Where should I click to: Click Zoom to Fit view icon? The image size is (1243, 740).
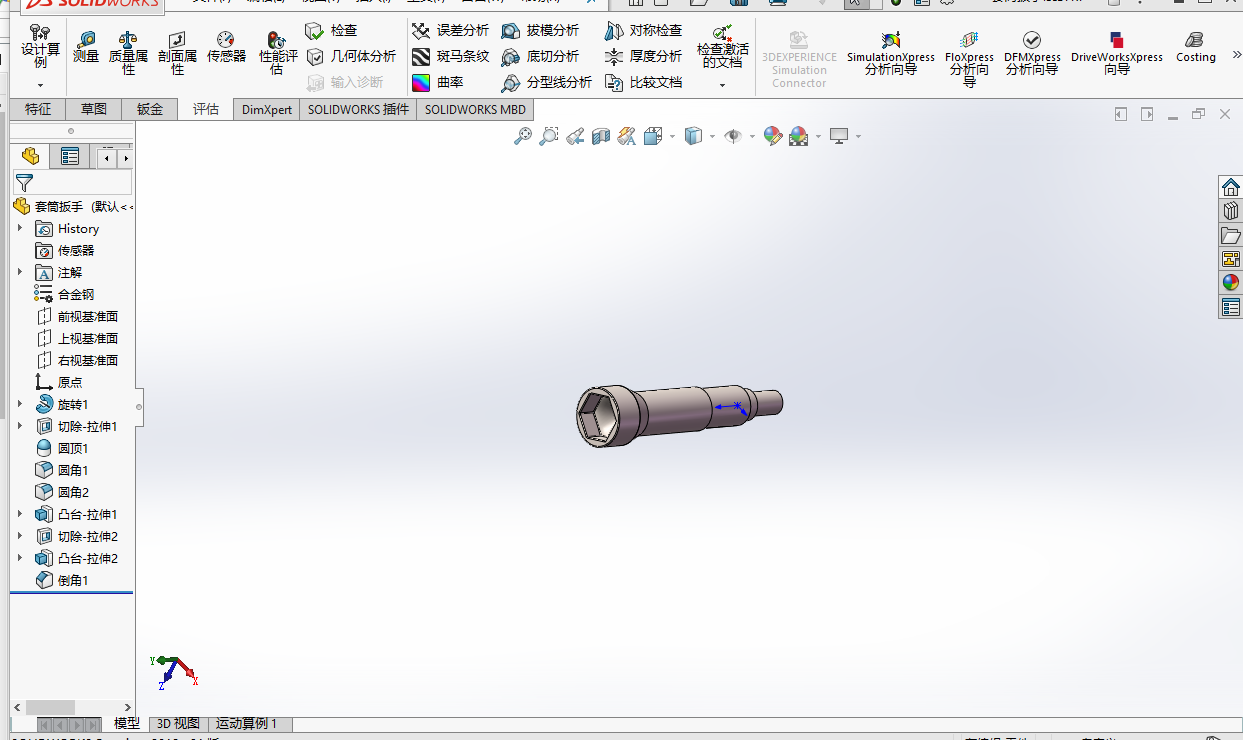[523, 136]
